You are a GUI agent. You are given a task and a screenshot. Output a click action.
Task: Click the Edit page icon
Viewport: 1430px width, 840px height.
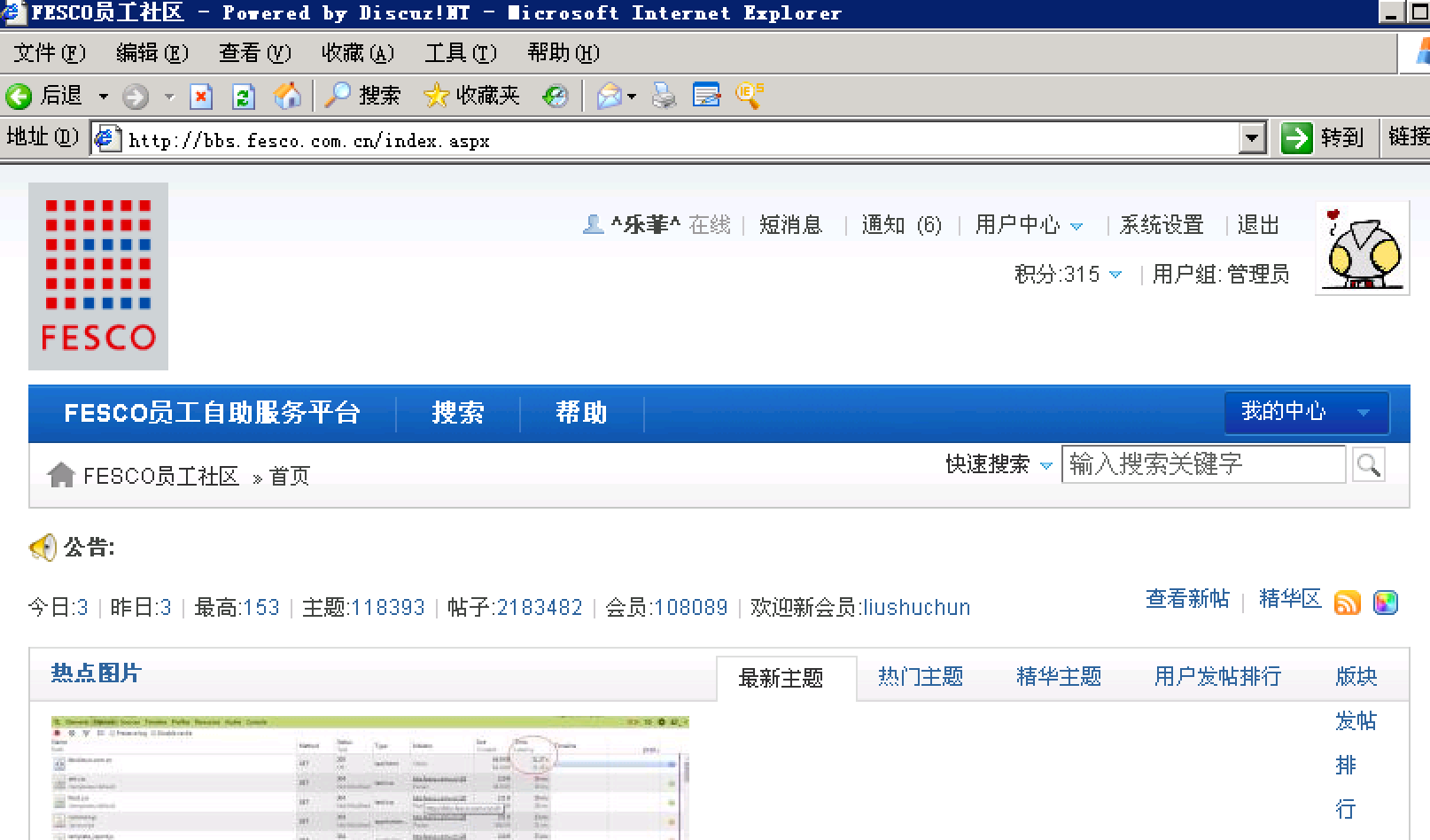point(706,95)
